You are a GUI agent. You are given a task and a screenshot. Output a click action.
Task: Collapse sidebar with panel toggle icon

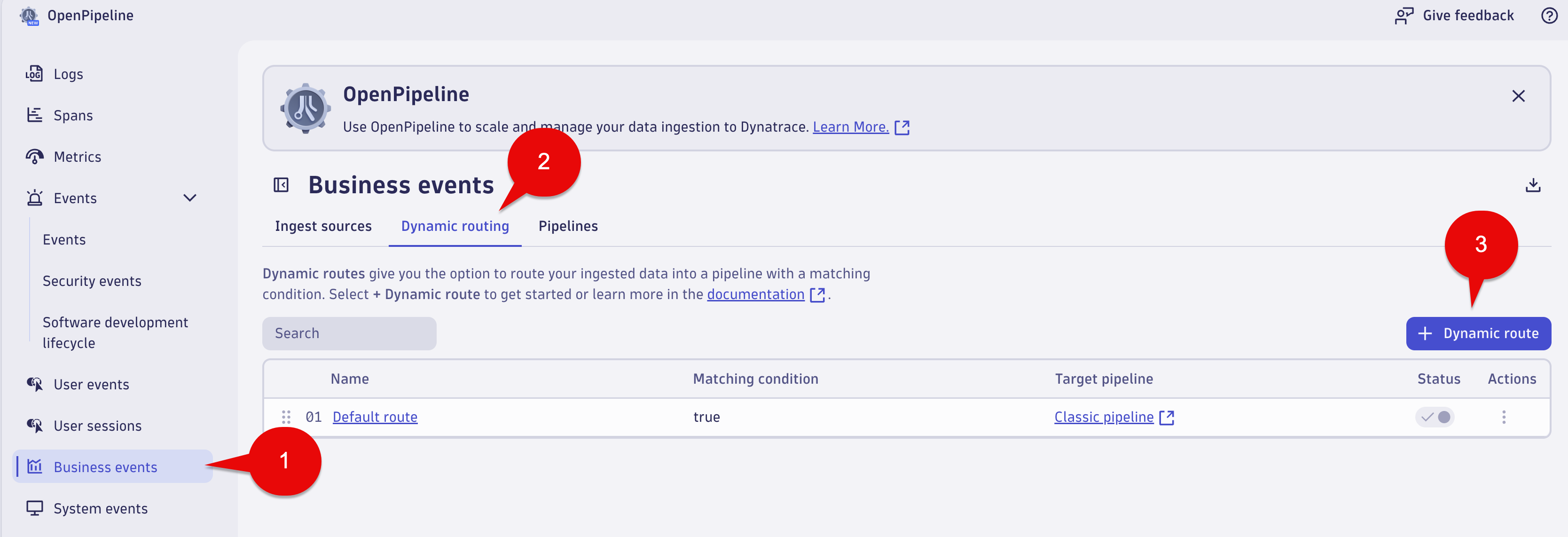[281, 185]
